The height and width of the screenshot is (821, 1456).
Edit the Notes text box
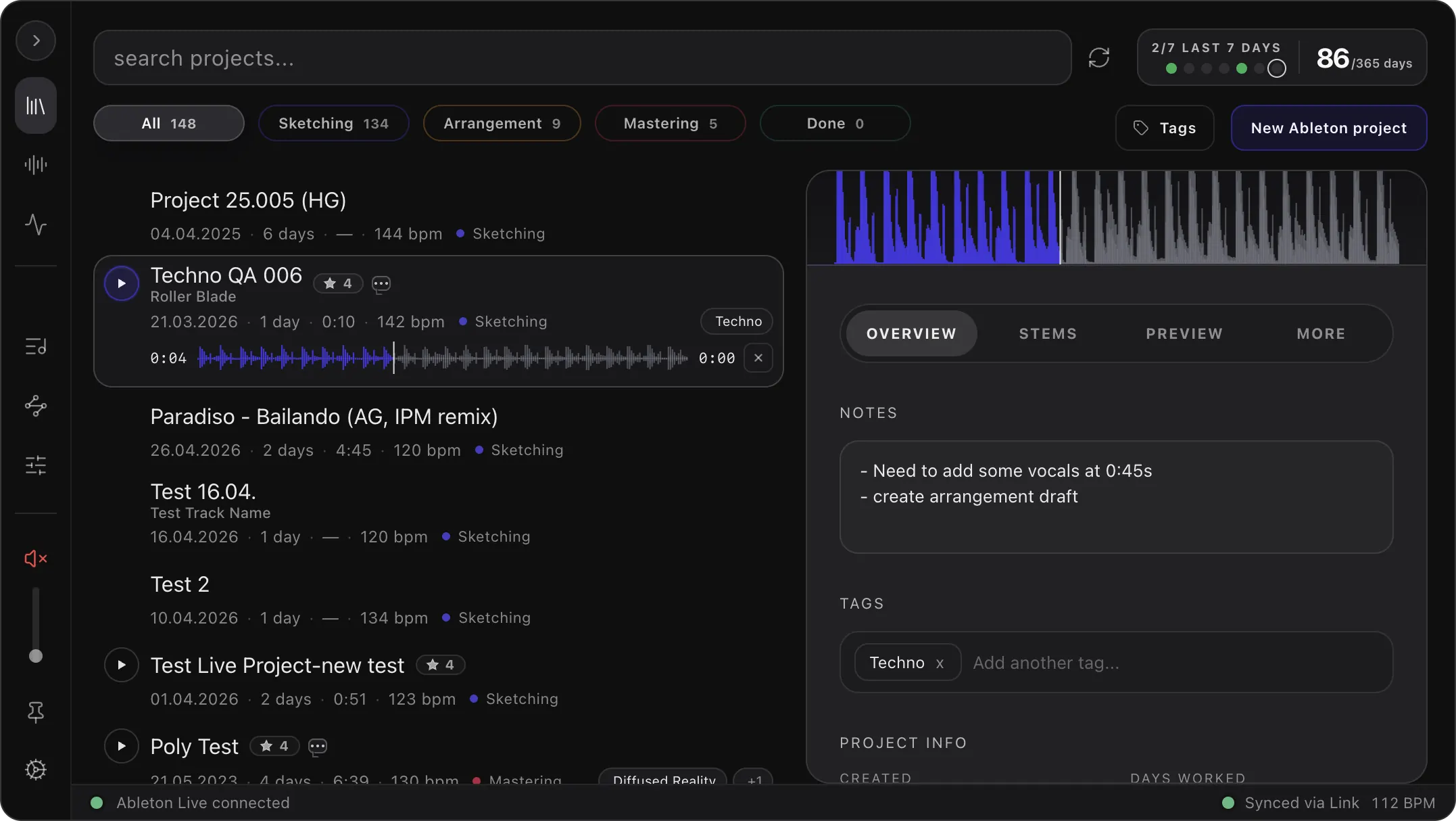coord(1116,497)
